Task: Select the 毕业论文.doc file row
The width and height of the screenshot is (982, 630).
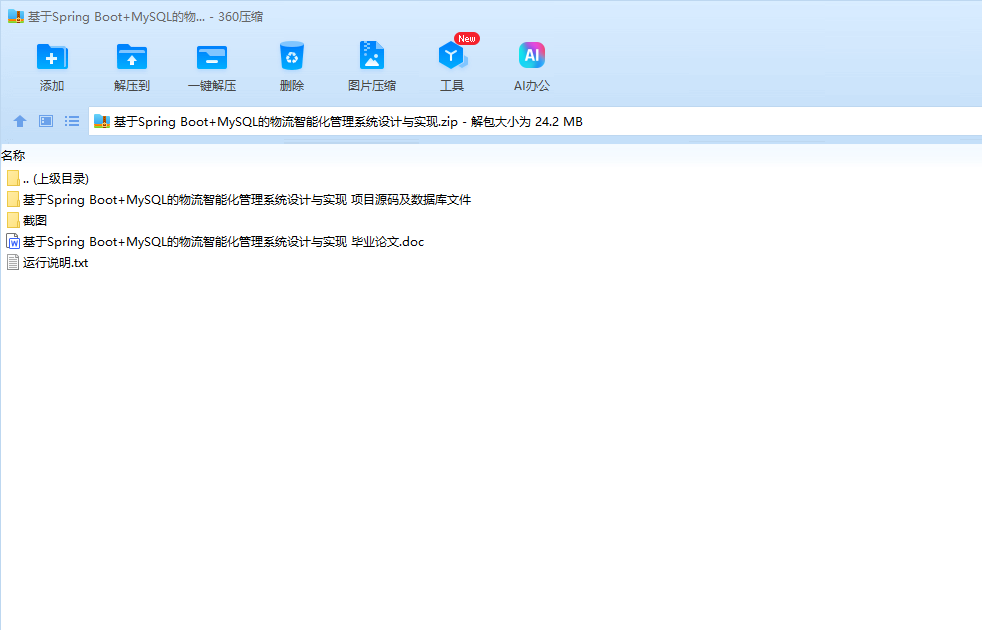Action: pos(215,242)
